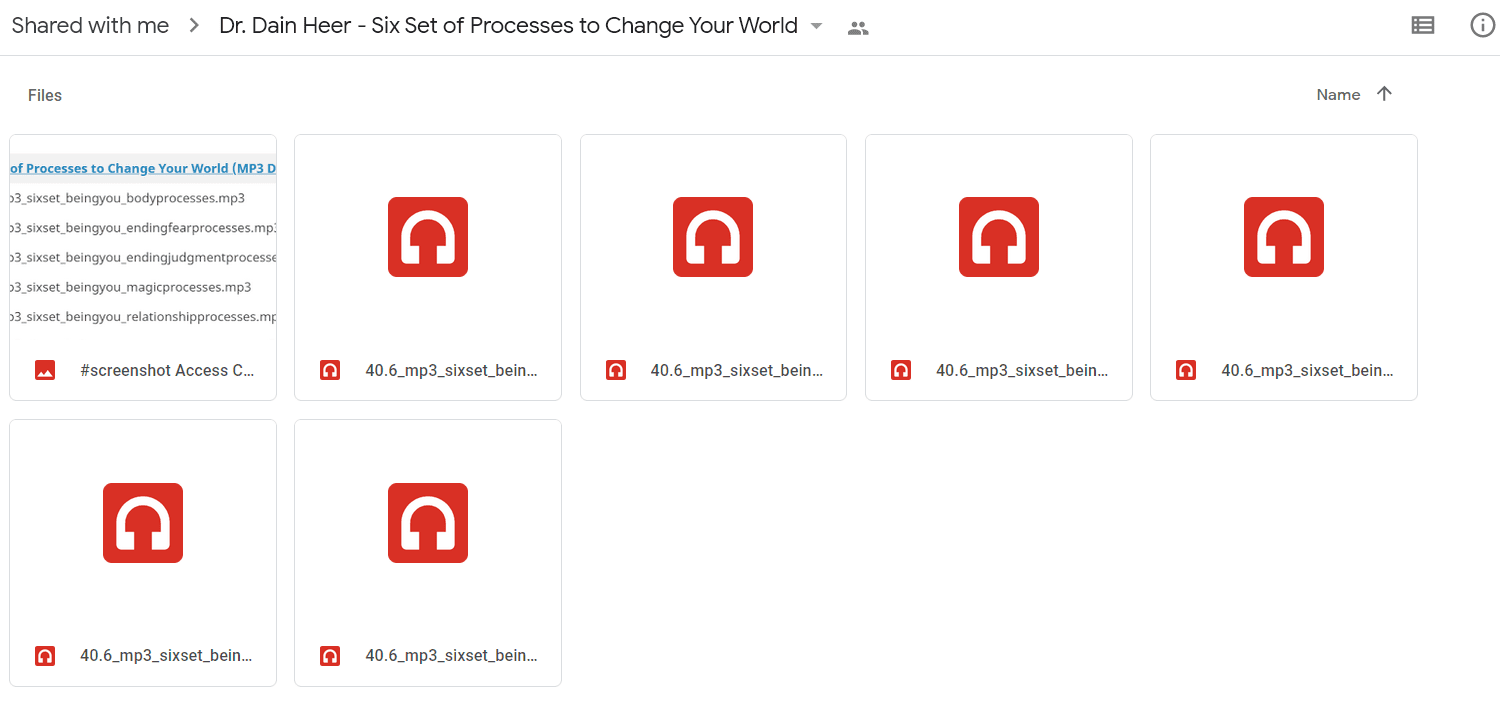The height and width of the screenshot is (714, 1500).
Task: Click small audio icon of bottom-row second file
Action: tap(330, 656)
